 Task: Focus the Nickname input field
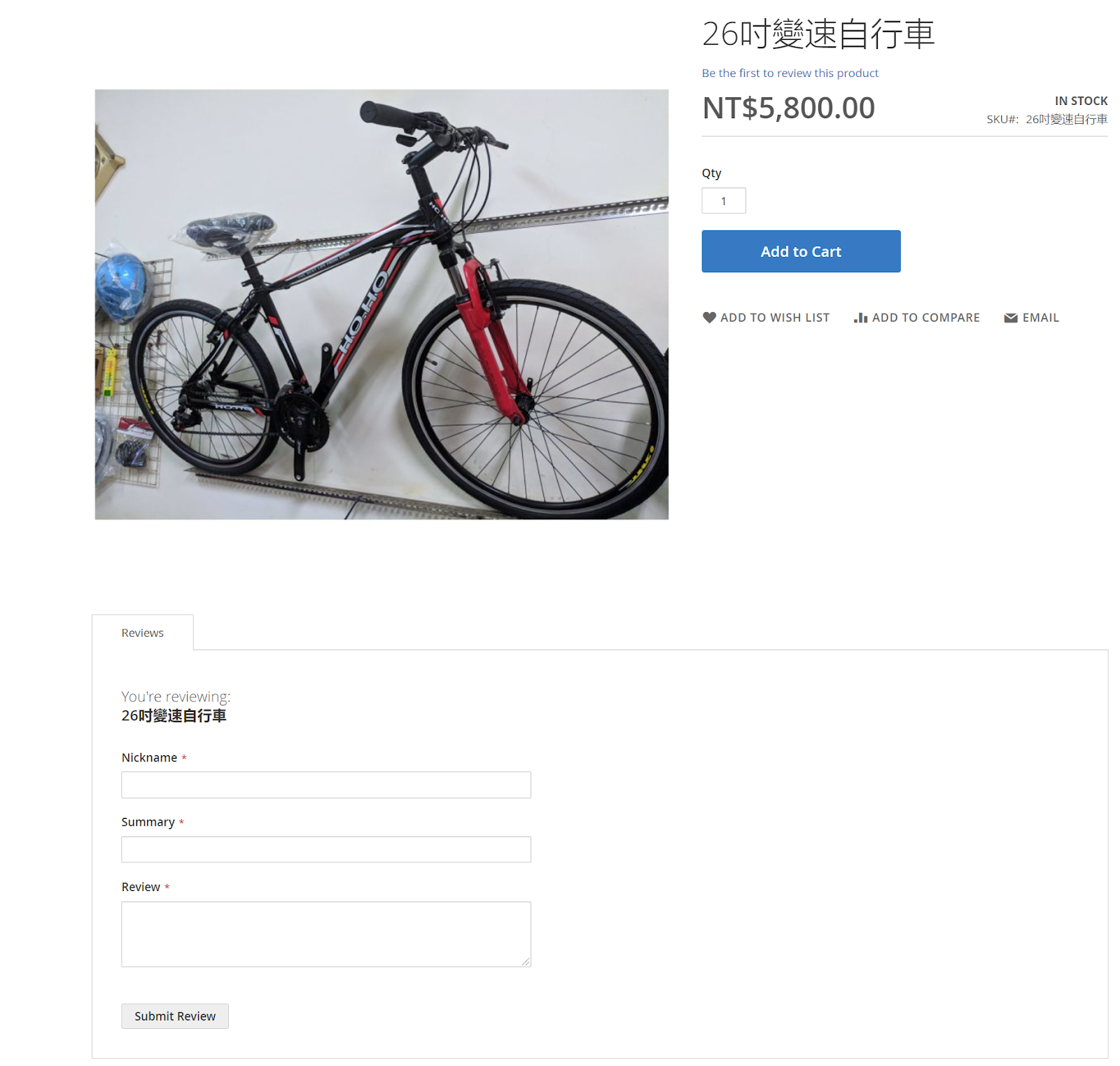click(326, 785)
